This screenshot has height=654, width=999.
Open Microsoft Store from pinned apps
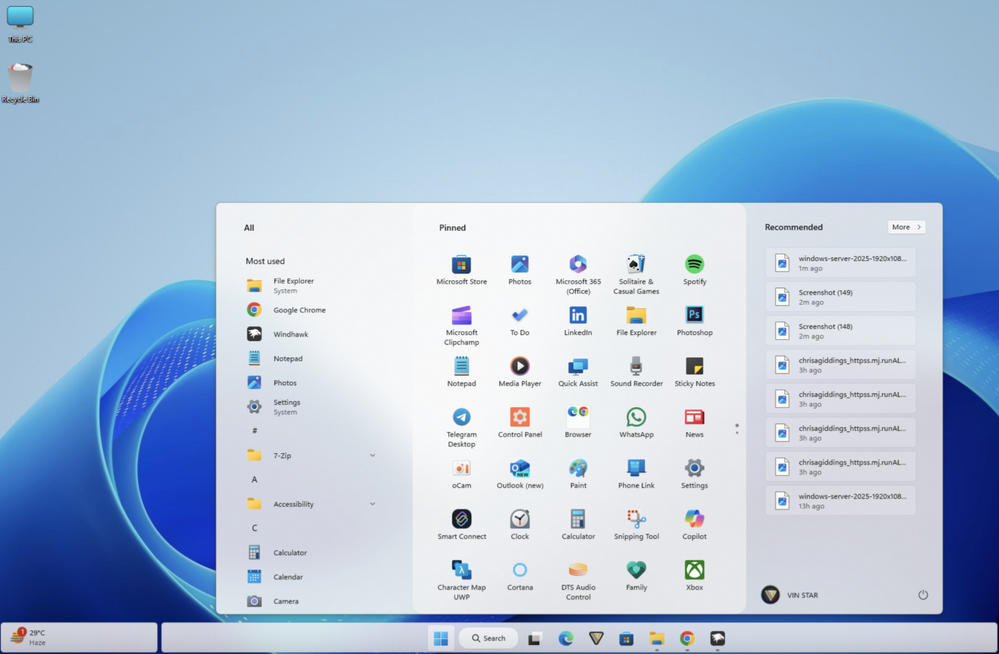point(461,270)
